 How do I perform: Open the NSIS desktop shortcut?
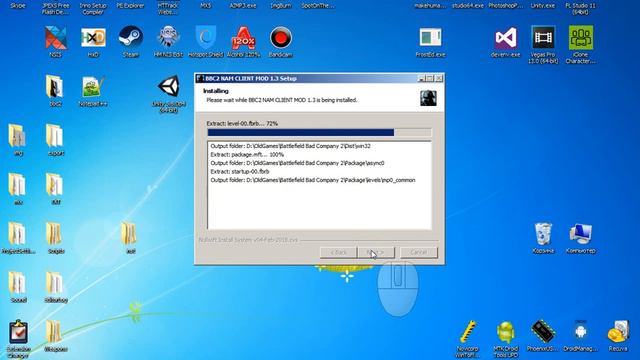tap(56, 39)
